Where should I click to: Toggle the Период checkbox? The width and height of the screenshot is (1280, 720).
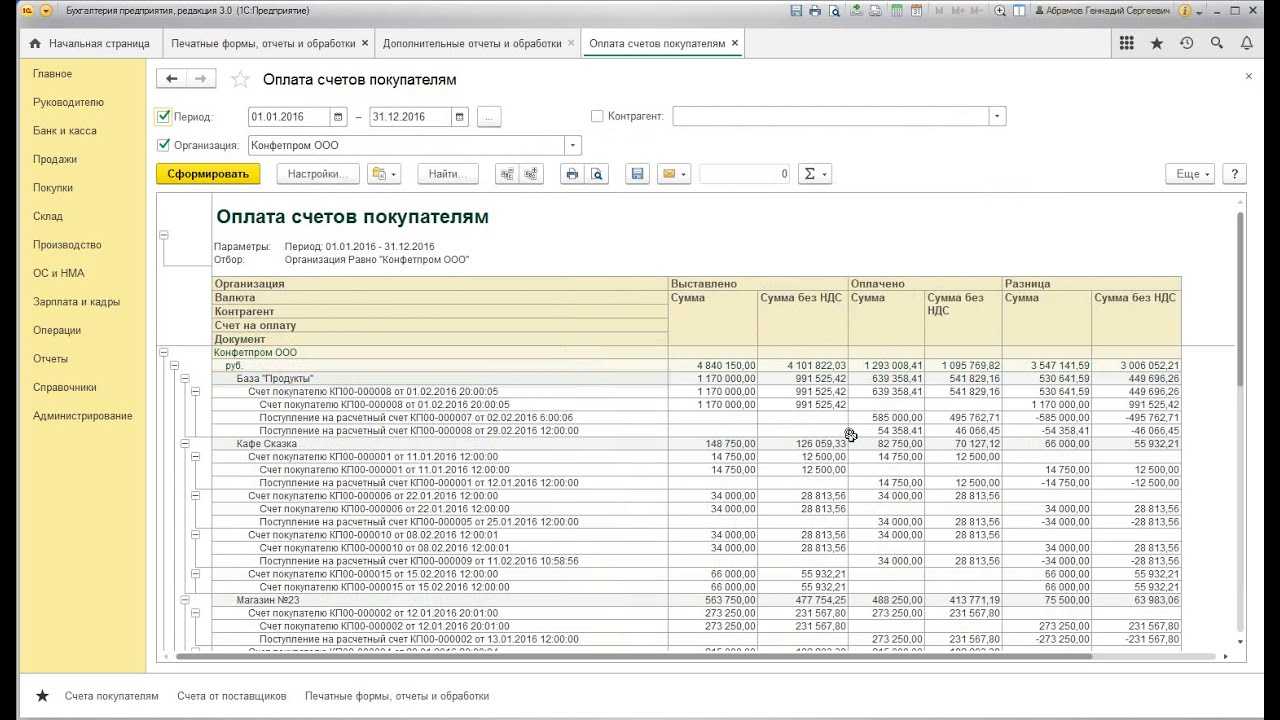point(165,117)
